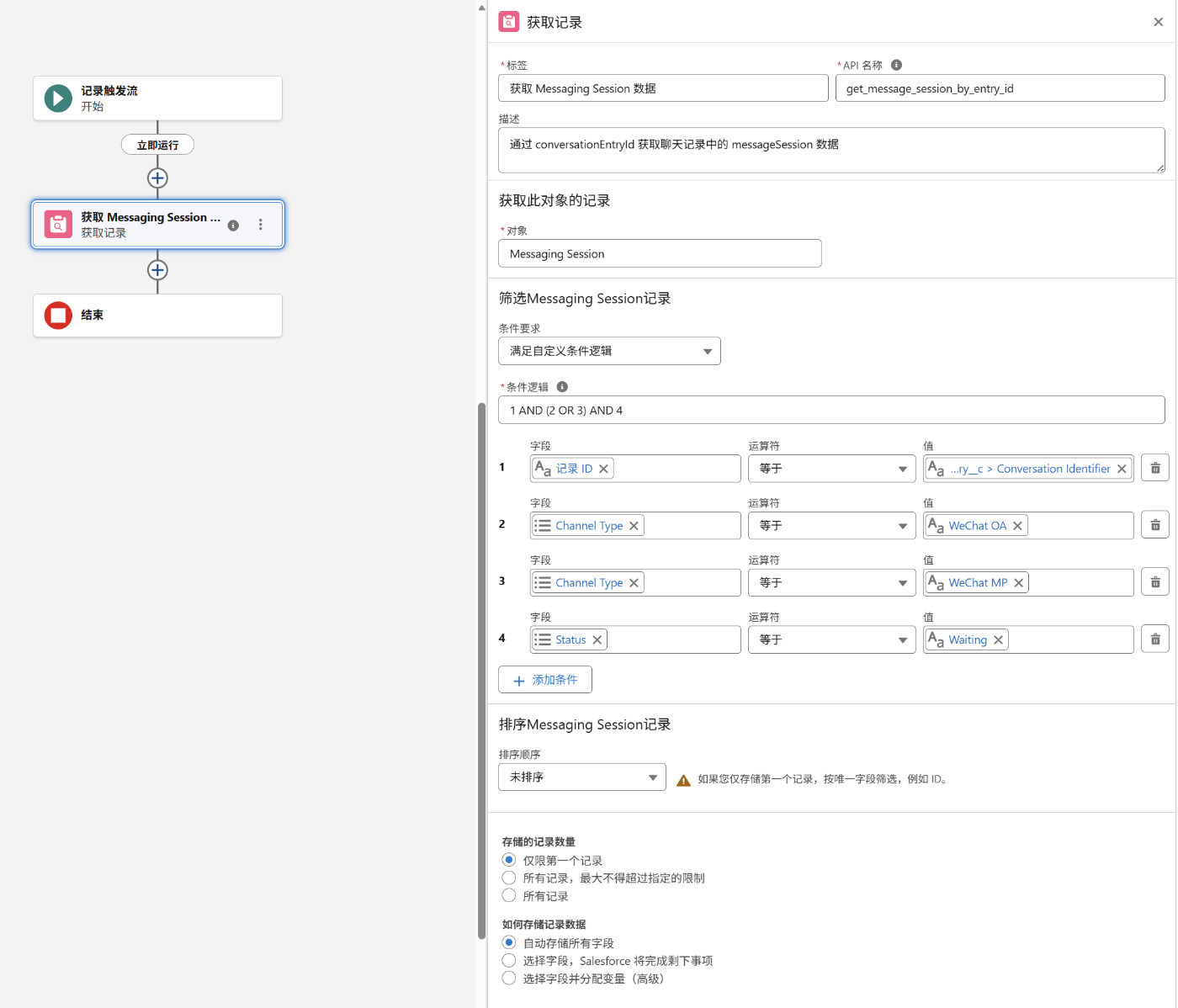The height and width of the screenshot is (1008, 1178).
Task: Click the info icon beside API 名称
Action: pyautogui.click(x=896, y=65)
